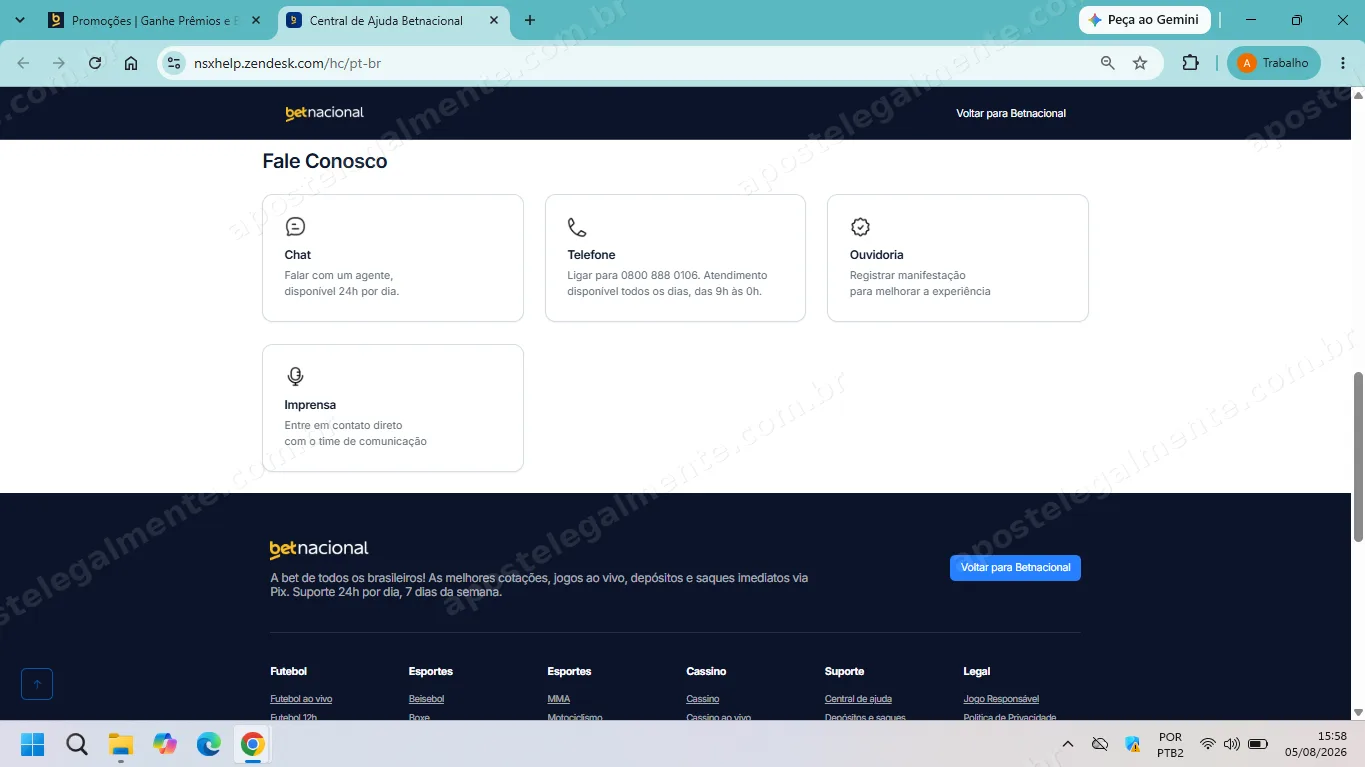Click the Betnacional logo in footer

(x=319, y=549)
